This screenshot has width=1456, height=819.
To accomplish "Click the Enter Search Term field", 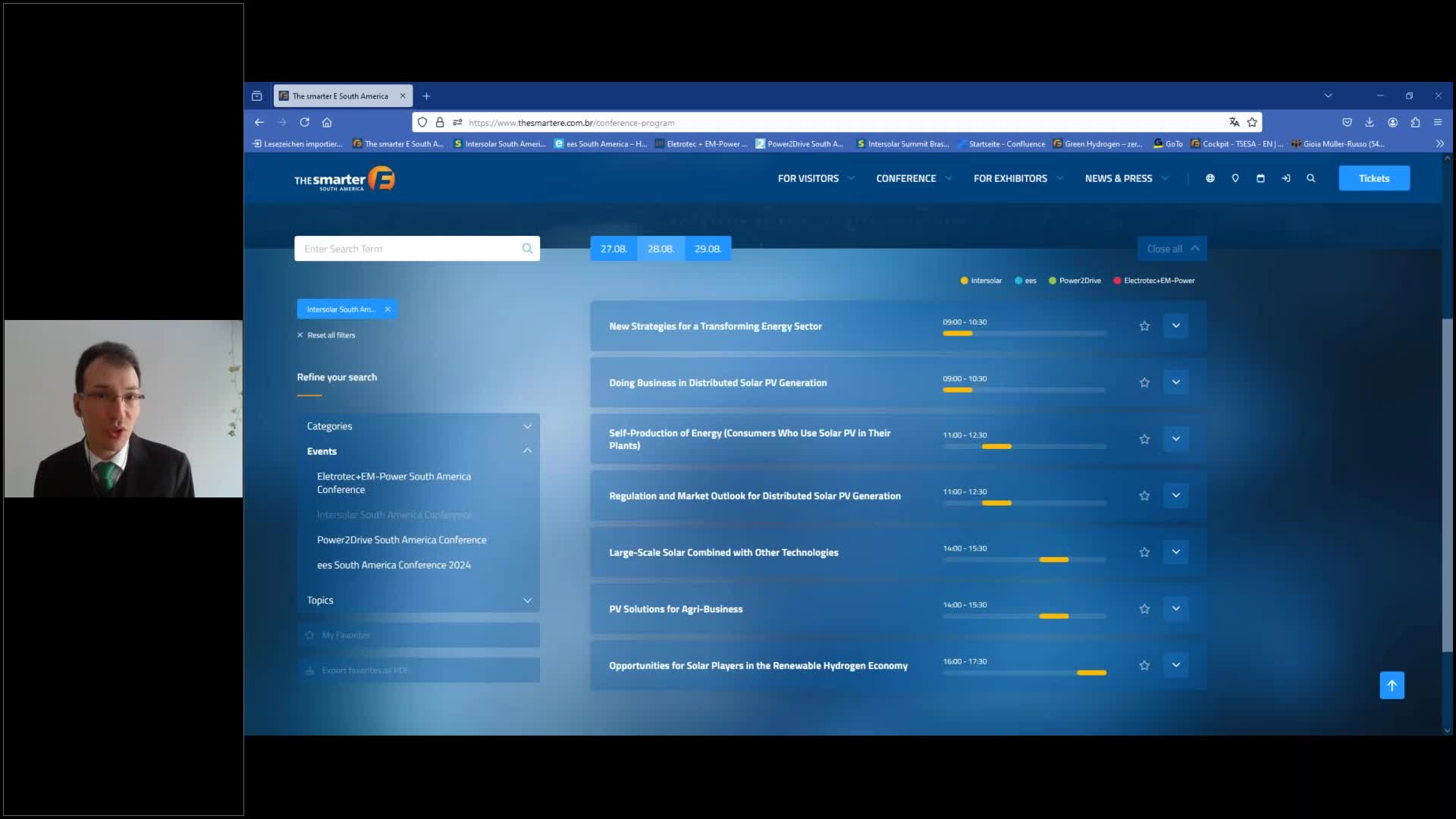I will pos(409,249).
